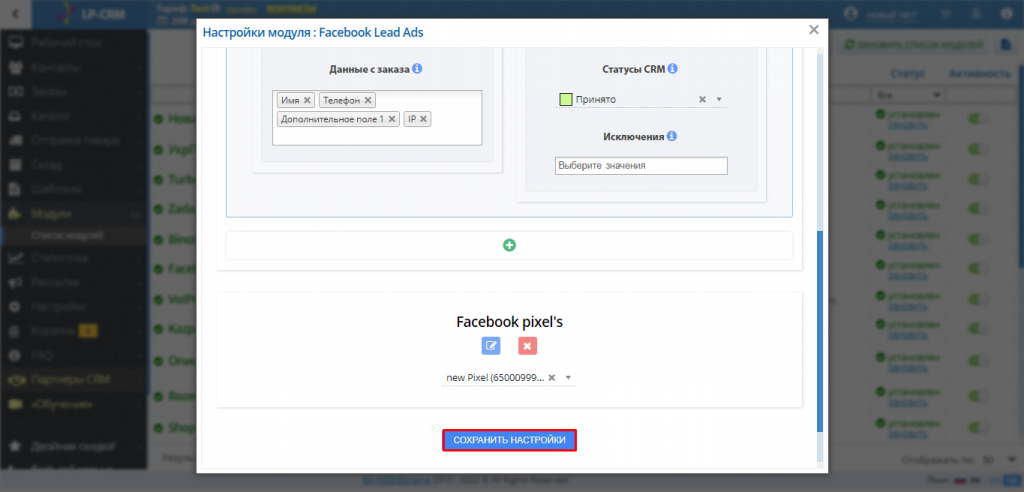Remove the Дополнительное поле 1 tag
Image resolution: width=1024 pixels, height=492 pixels.
coord(391,119)
